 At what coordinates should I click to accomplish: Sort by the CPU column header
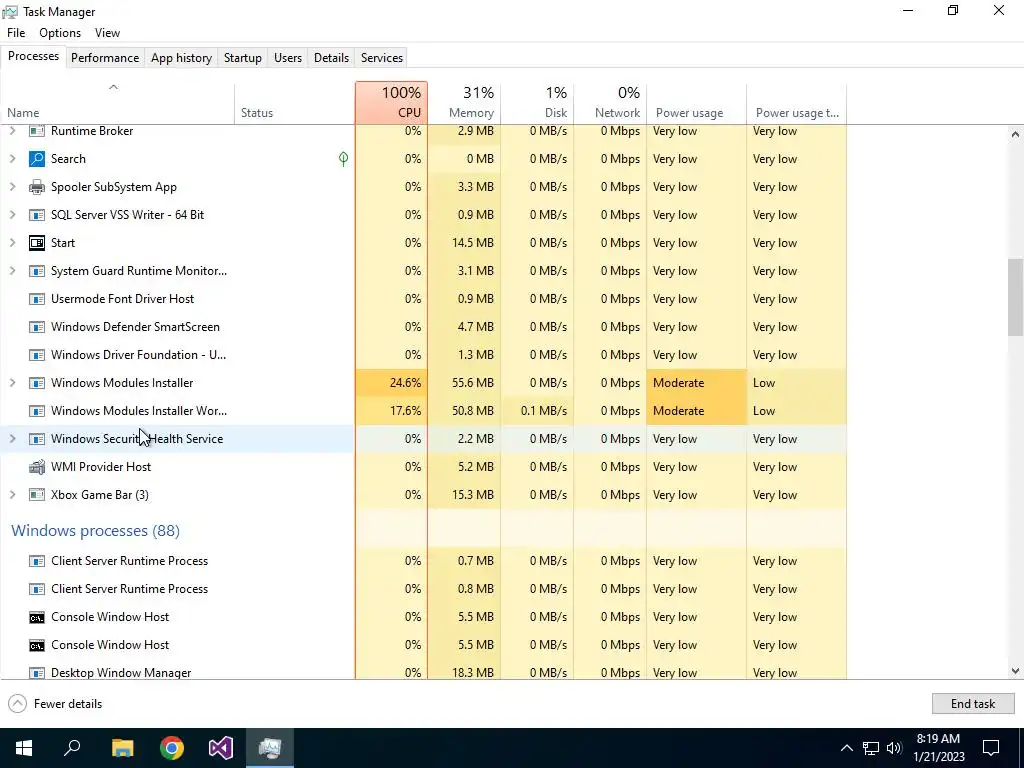[392, 103]
